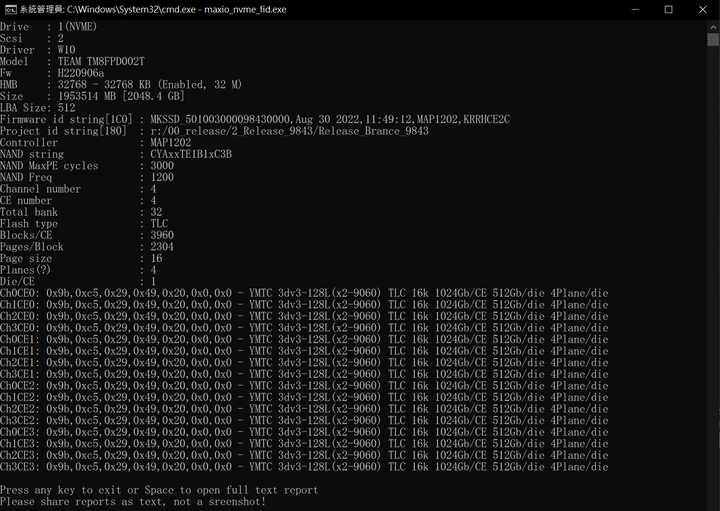Click the Project id string path 'r:/00_release'
Viewport: 720px width, 511px height.
(188, 131)
